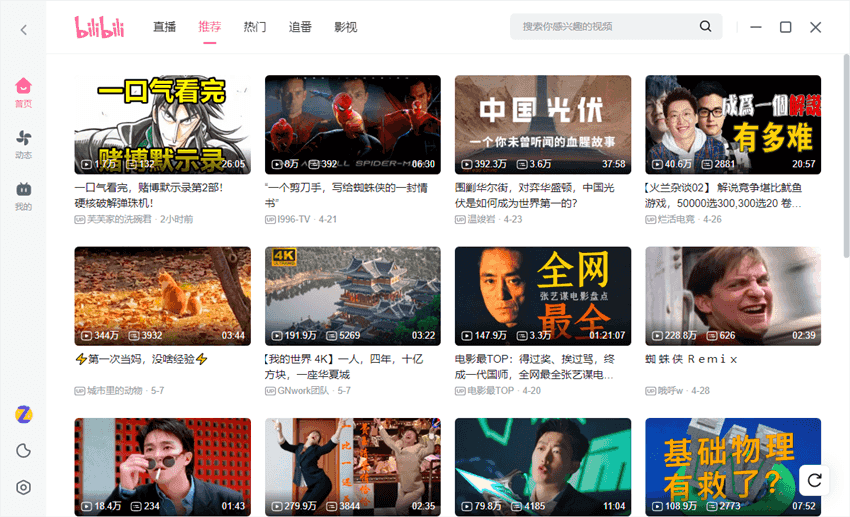Image resolution: width=850 pixels, height=517 pixels.
Task: Open the 蜘蛛侠 Remix video thumbnail
Action: pos(733,296)
